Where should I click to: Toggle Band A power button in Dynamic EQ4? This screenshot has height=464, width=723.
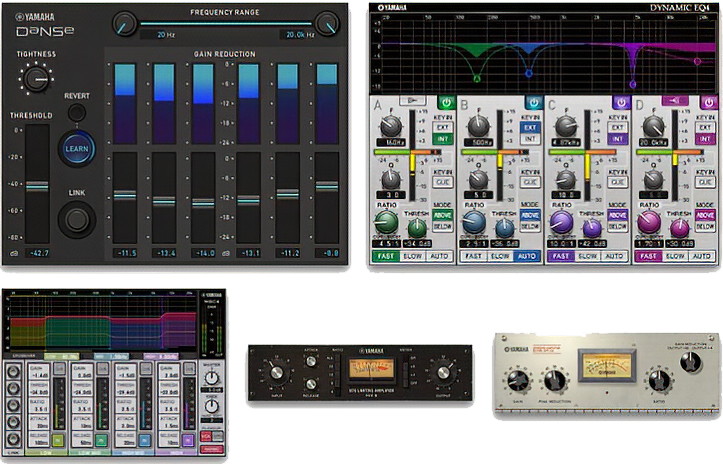point(446,102)
